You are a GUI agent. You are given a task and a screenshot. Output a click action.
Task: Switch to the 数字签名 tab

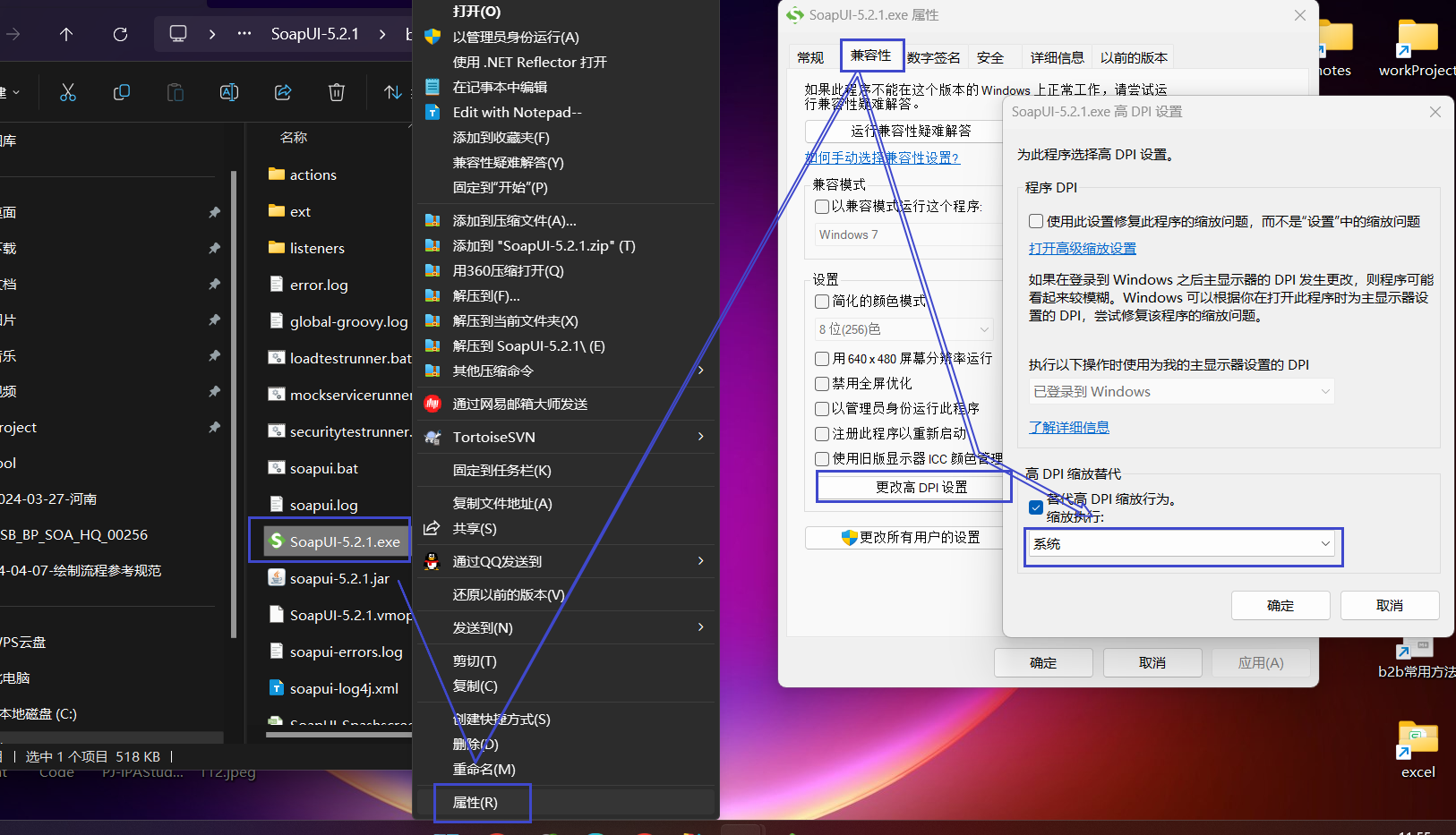pyautogui.click(x=933, y=58)
